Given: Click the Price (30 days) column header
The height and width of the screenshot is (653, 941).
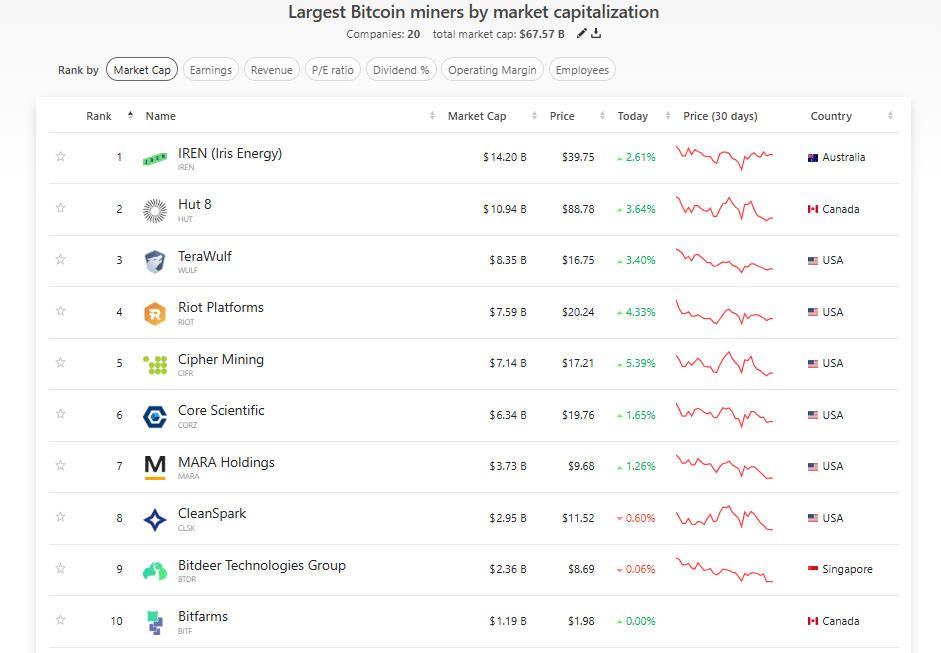Looking at the screenshot, I should [x=720, y=116].
